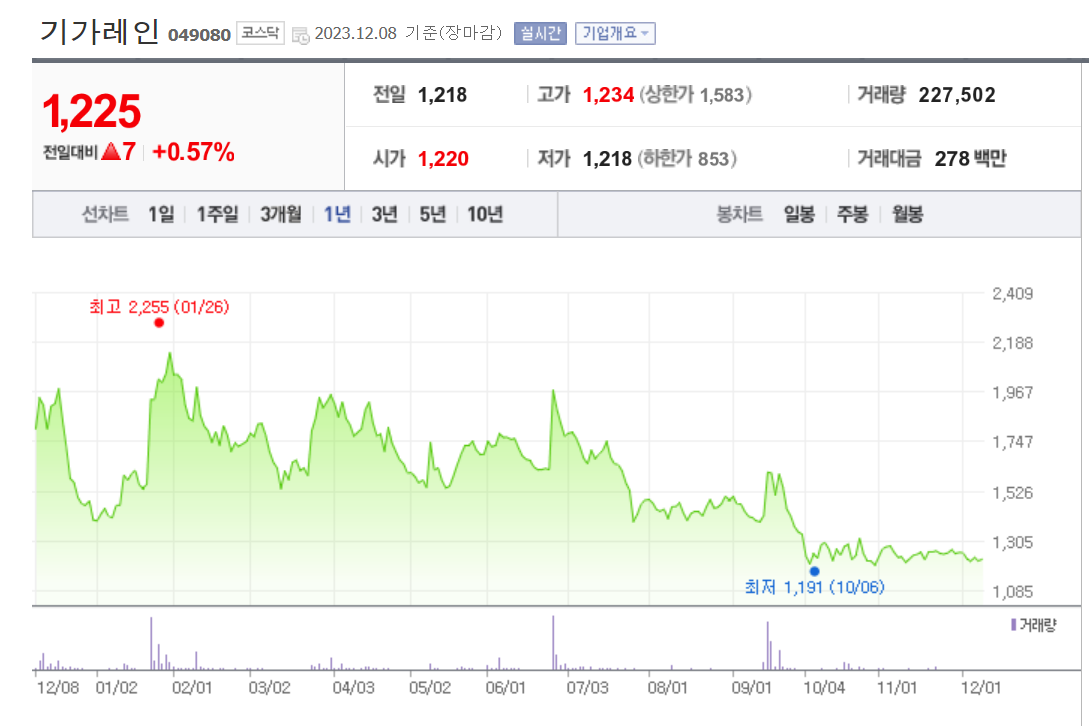The image size is (1089, 726).
Task: Select the 1주일 line chart tab
Action: [x=217, y=214]
